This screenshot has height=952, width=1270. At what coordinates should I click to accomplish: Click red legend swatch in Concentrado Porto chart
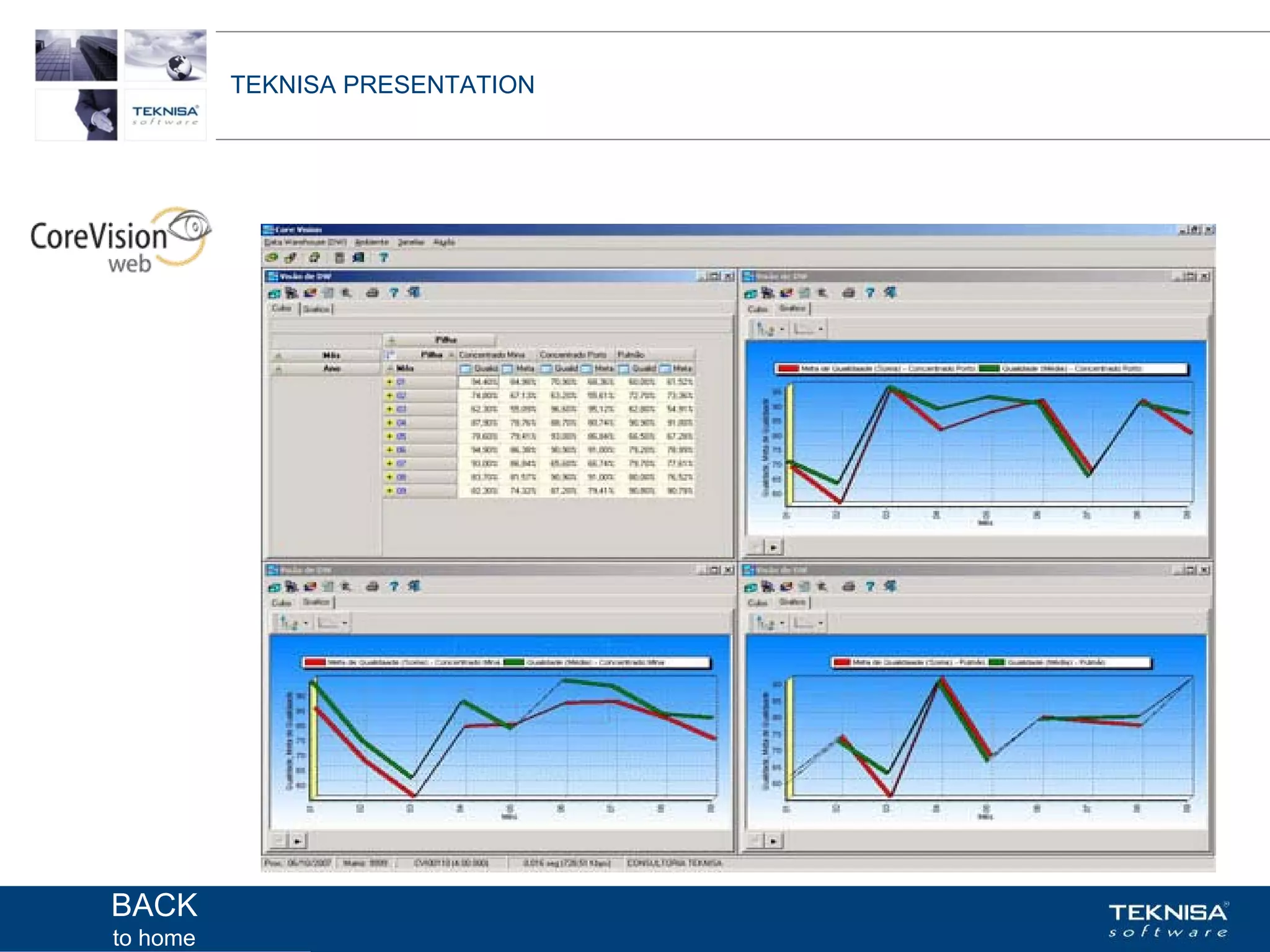(788, 369)
